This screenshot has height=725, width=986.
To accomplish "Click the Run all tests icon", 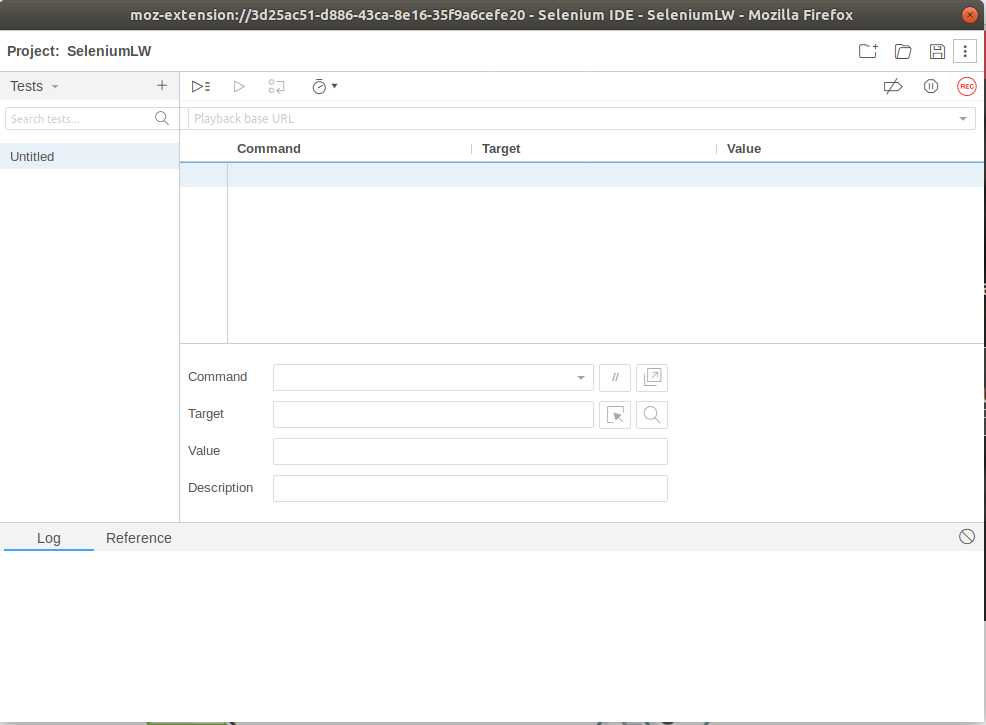I will point(201,87).
